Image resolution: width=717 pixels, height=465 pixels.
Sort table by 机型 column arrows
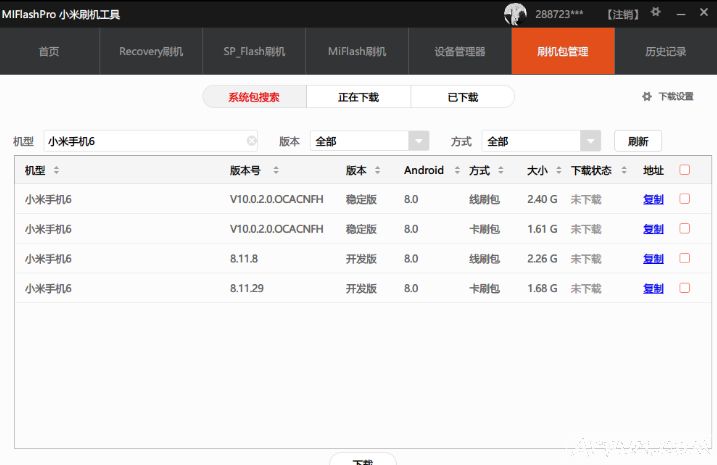coord(57,171)
